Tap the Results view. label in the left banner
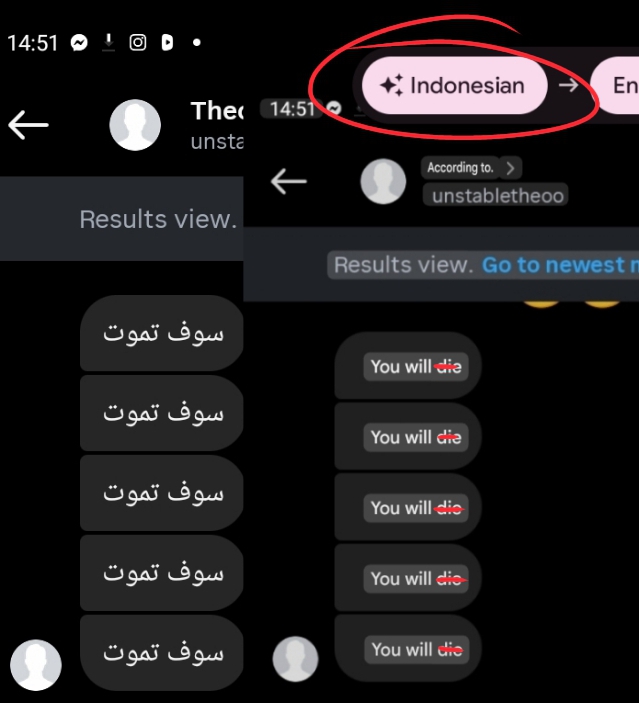The image size is (639, 703). click(x=158, y=219)
